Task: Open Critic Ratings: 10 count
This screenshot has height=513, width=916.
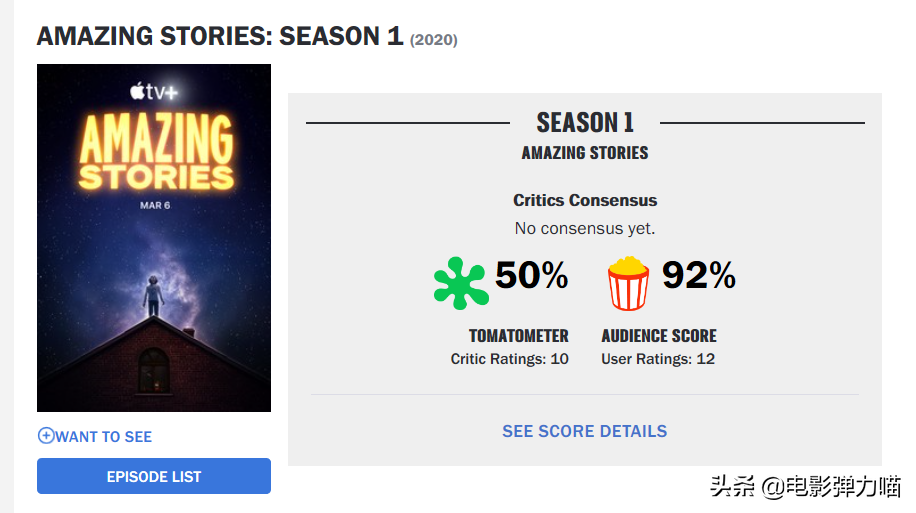Action: click(x=510, y=359)
